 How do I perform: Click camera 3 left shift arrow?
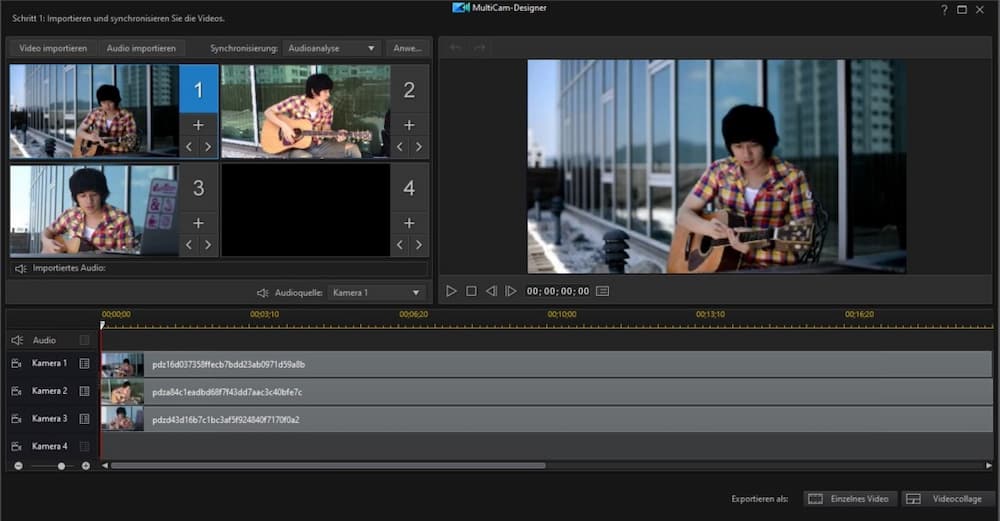pyautogui.click(x=189, y=245)
